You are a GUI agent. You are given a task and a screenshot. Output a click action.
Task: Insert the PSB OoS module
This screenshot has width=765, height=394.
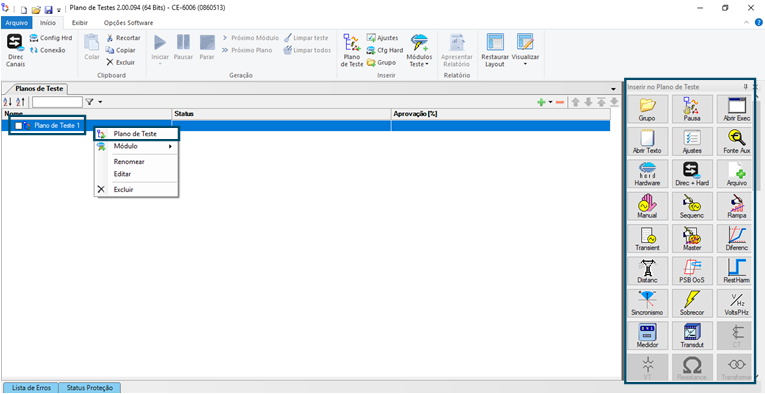[x=692, y=271]
